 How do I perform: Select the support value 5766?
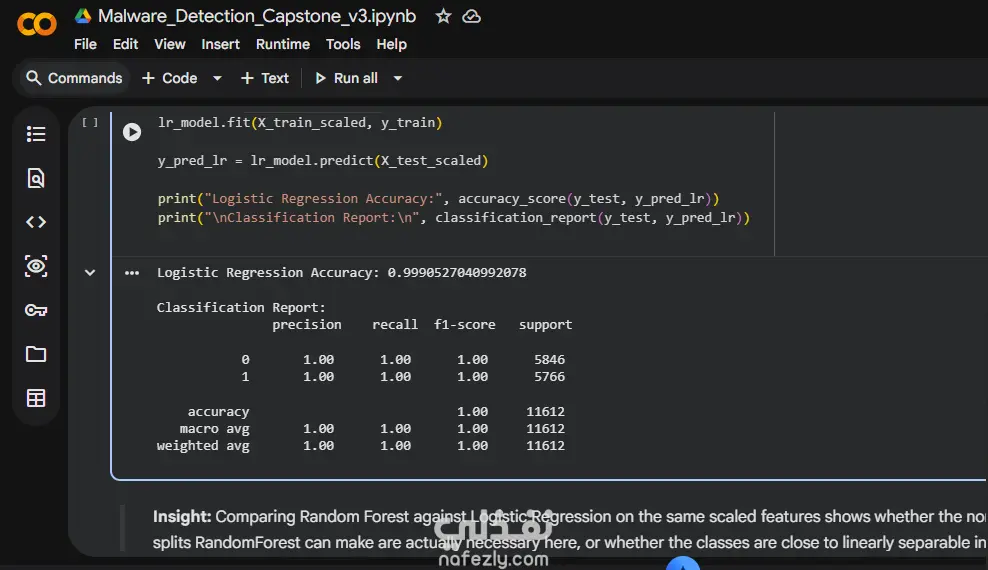549,377
